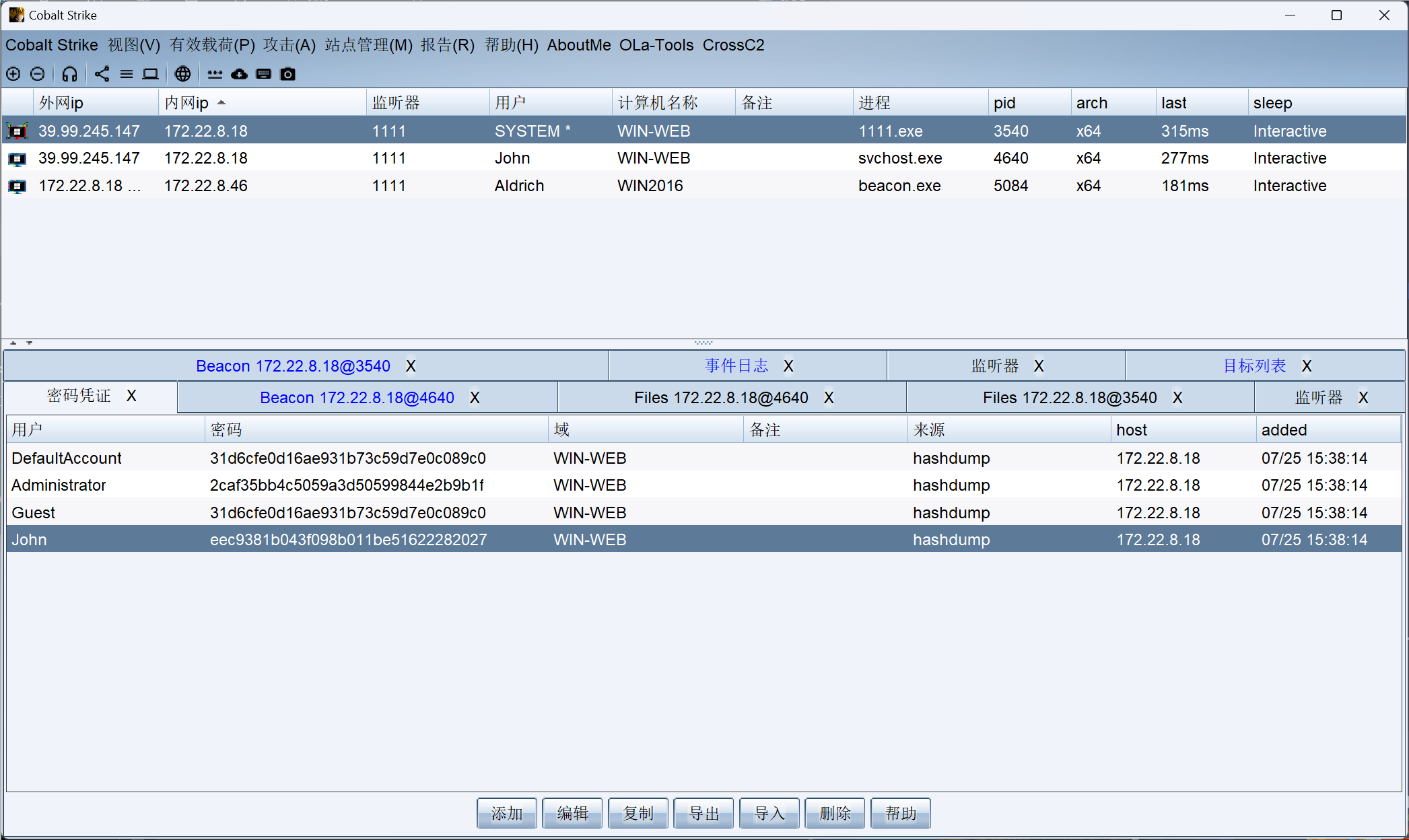Close the 密码凭证 tab
Viewport: 1409px width, 840px height.
coord(131,396)
